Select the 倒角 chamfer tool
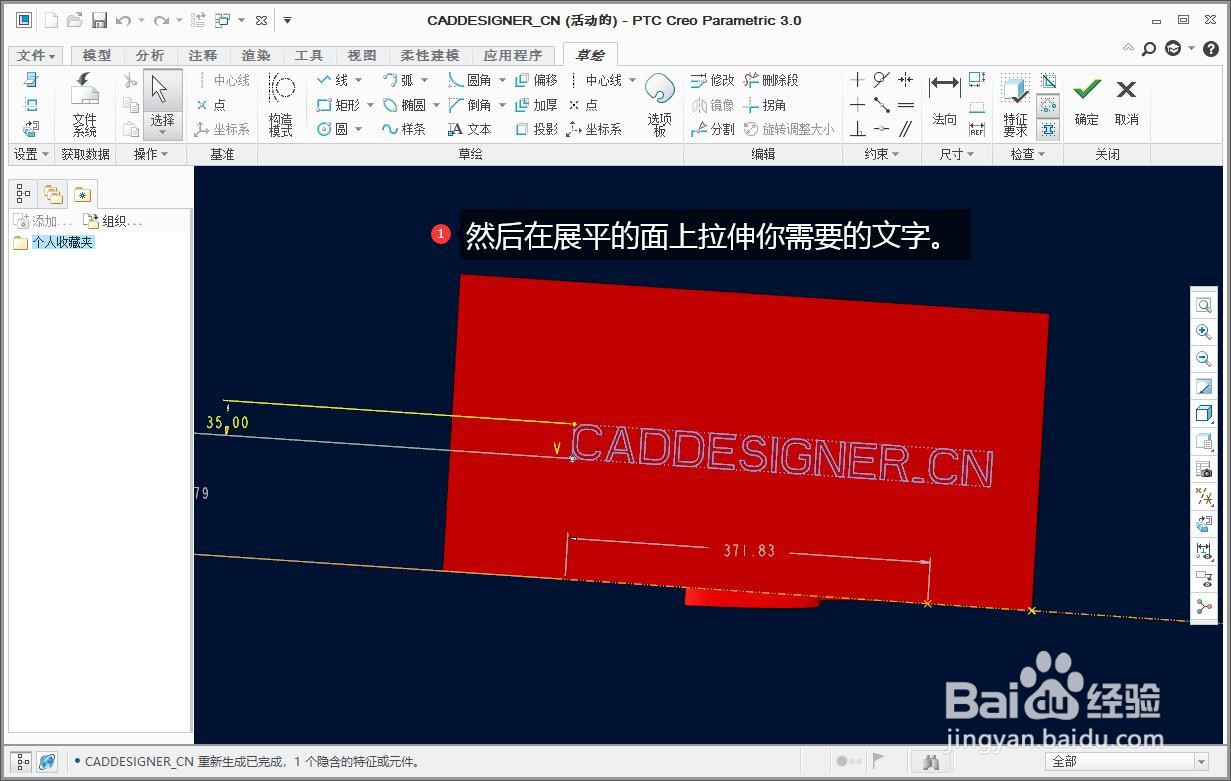Image resolution: width=1231 pixels, height=781 pixels. [470, 105]
